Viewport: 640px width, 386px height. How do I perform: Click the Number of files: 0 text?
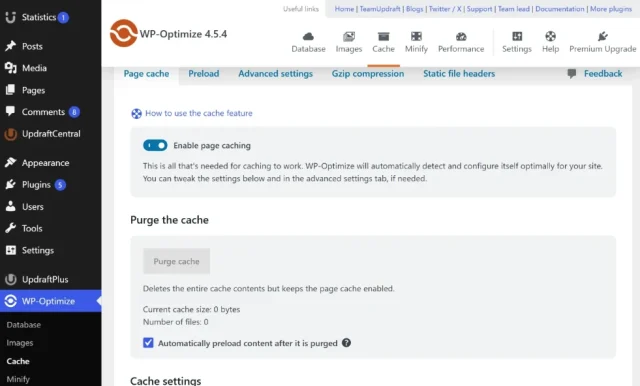click(176, 322)
